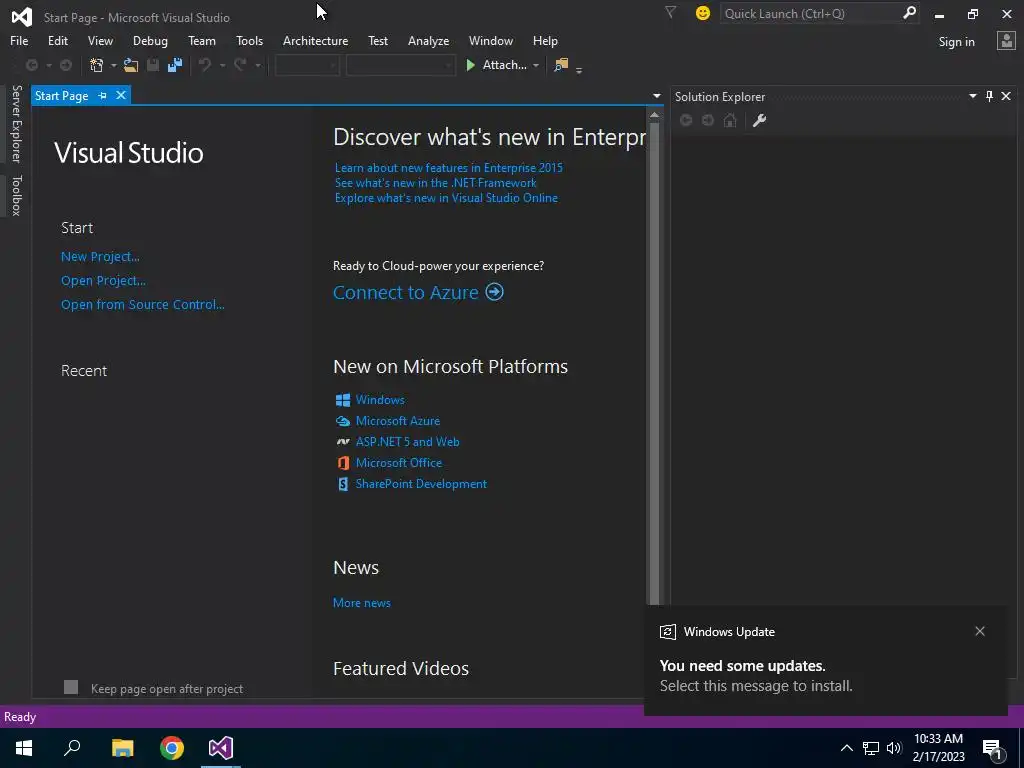Viewport: 1024px width, 768px height.
Task: Click the New Project... link
Action: pos(100,257)
